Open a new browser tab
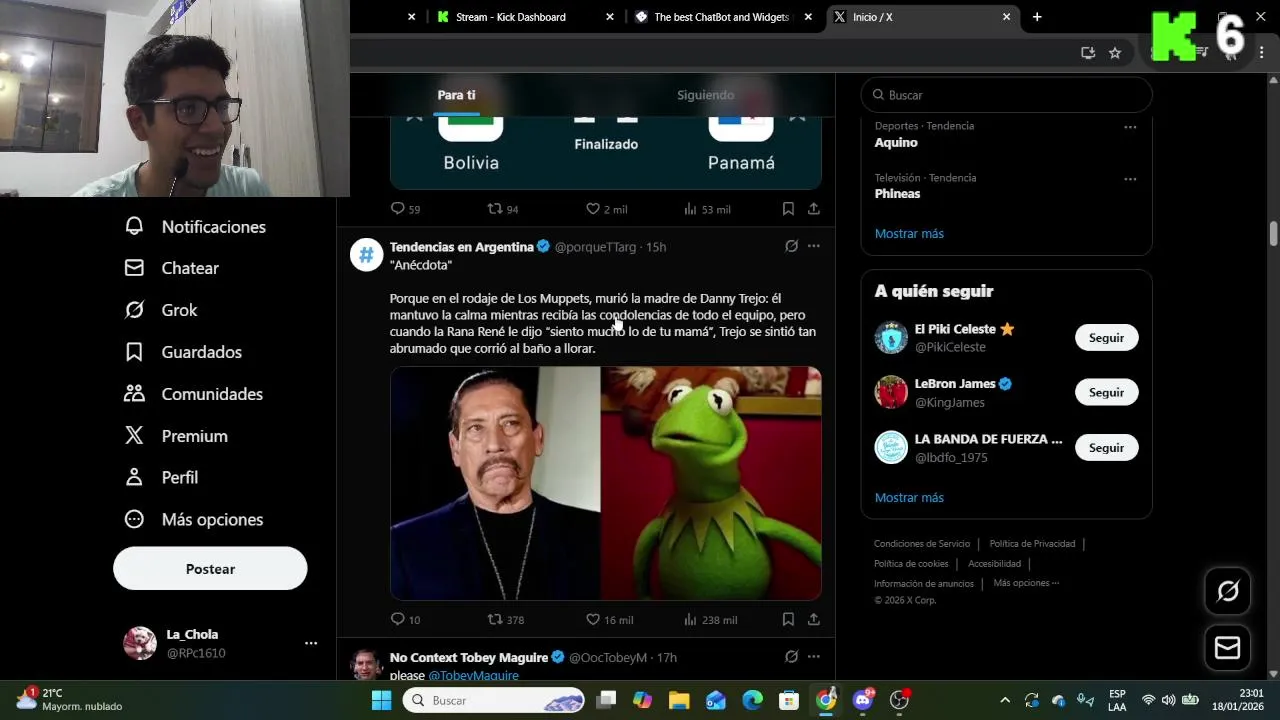Viewport: 1280px width, 720px height. tap(1037, 17)
